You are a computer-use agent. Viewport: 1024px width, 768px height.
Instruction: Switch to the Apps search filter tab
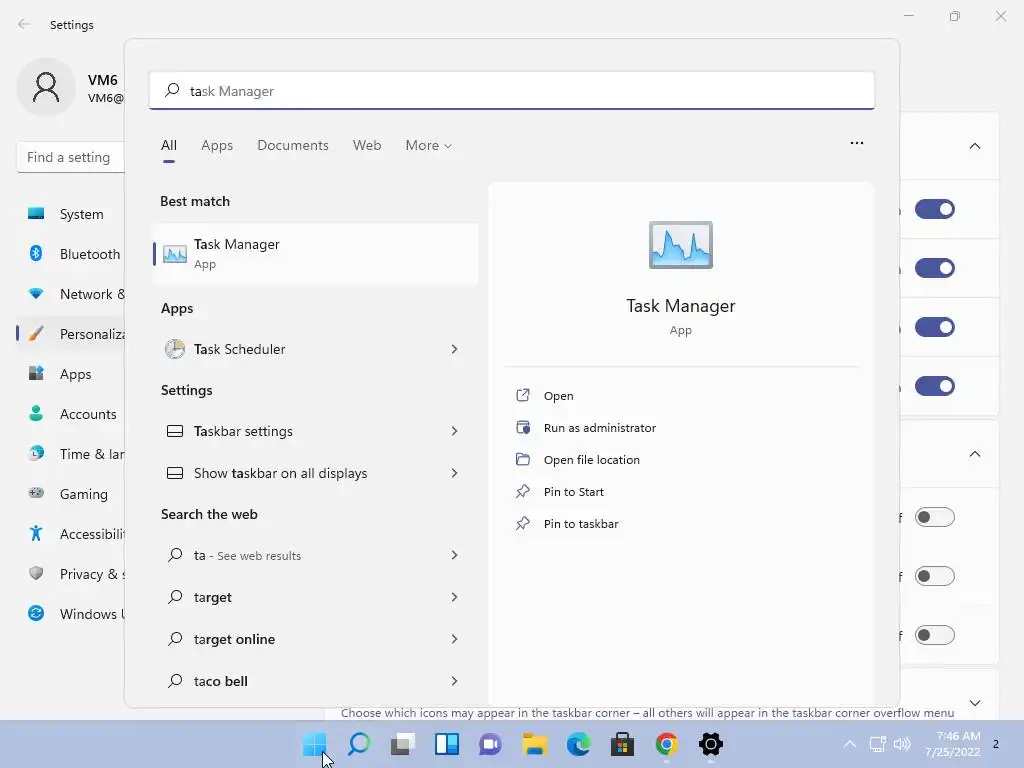tap(217, 145)
